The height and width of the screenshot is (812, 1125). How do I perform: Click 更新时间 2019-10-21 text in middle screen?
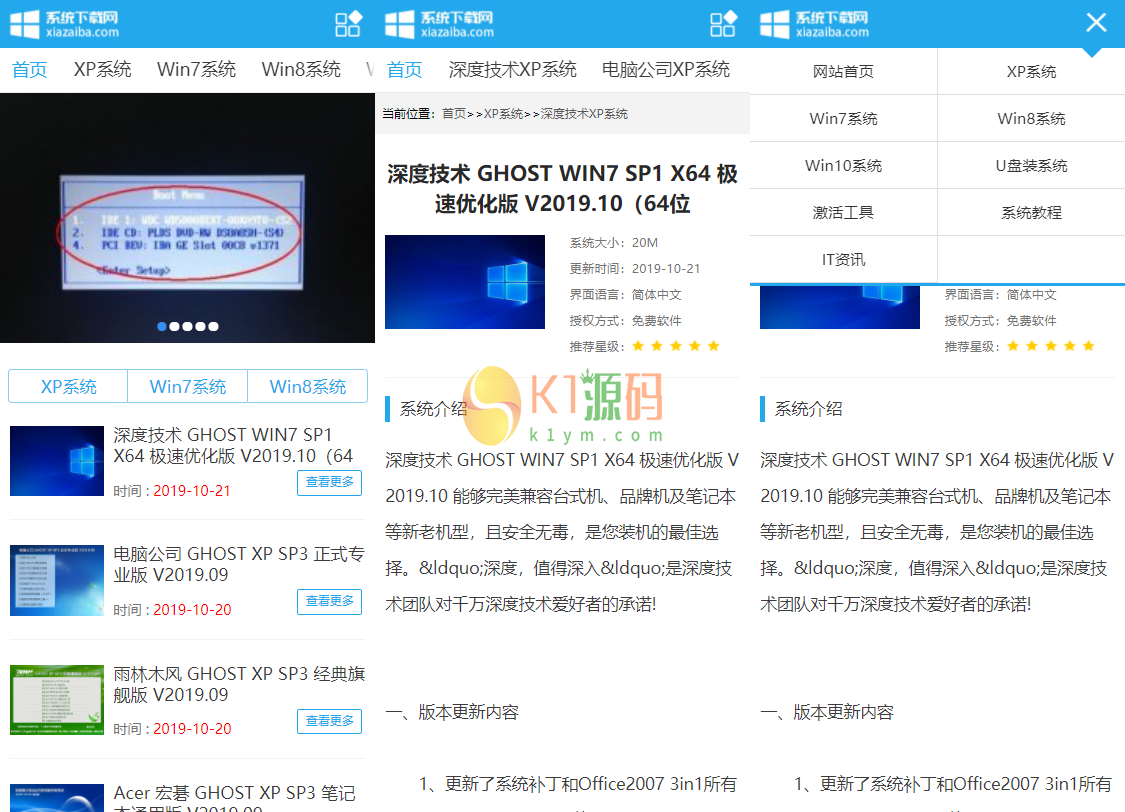point(635,269)
